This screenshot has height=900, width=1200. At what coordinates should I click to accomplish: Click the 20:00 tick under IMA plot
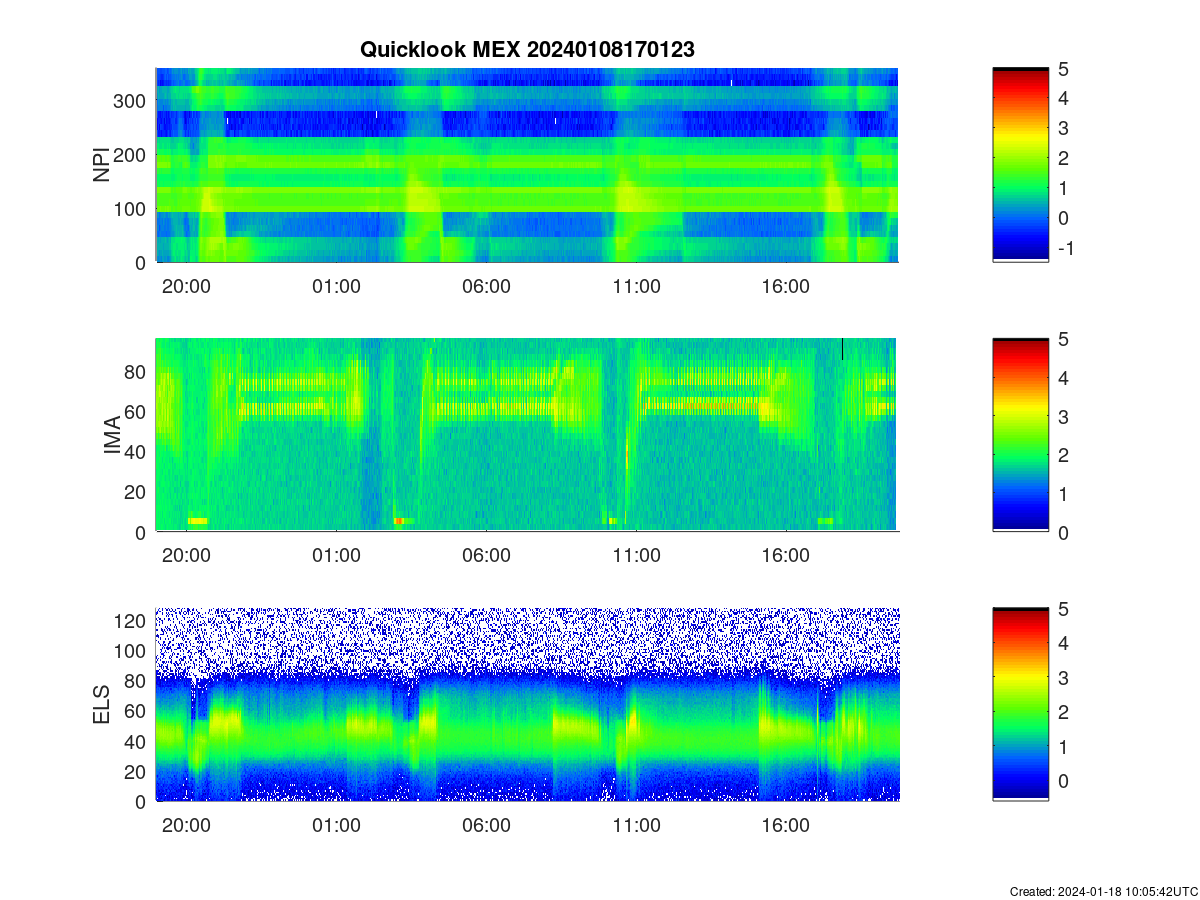click(186, 556)
